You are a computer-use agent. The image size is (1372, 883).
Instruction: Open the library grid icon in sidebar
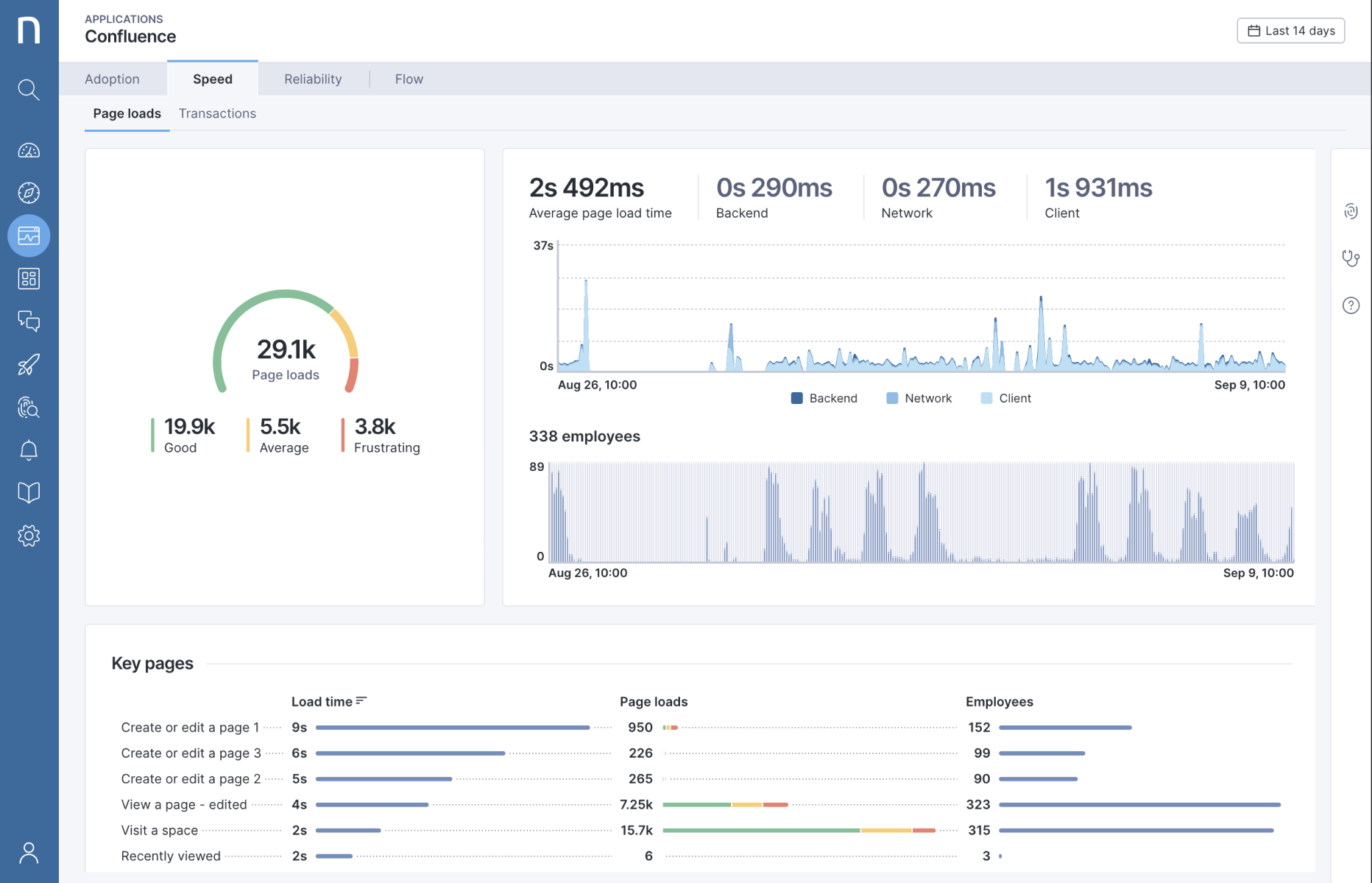[x=29, y=278]
